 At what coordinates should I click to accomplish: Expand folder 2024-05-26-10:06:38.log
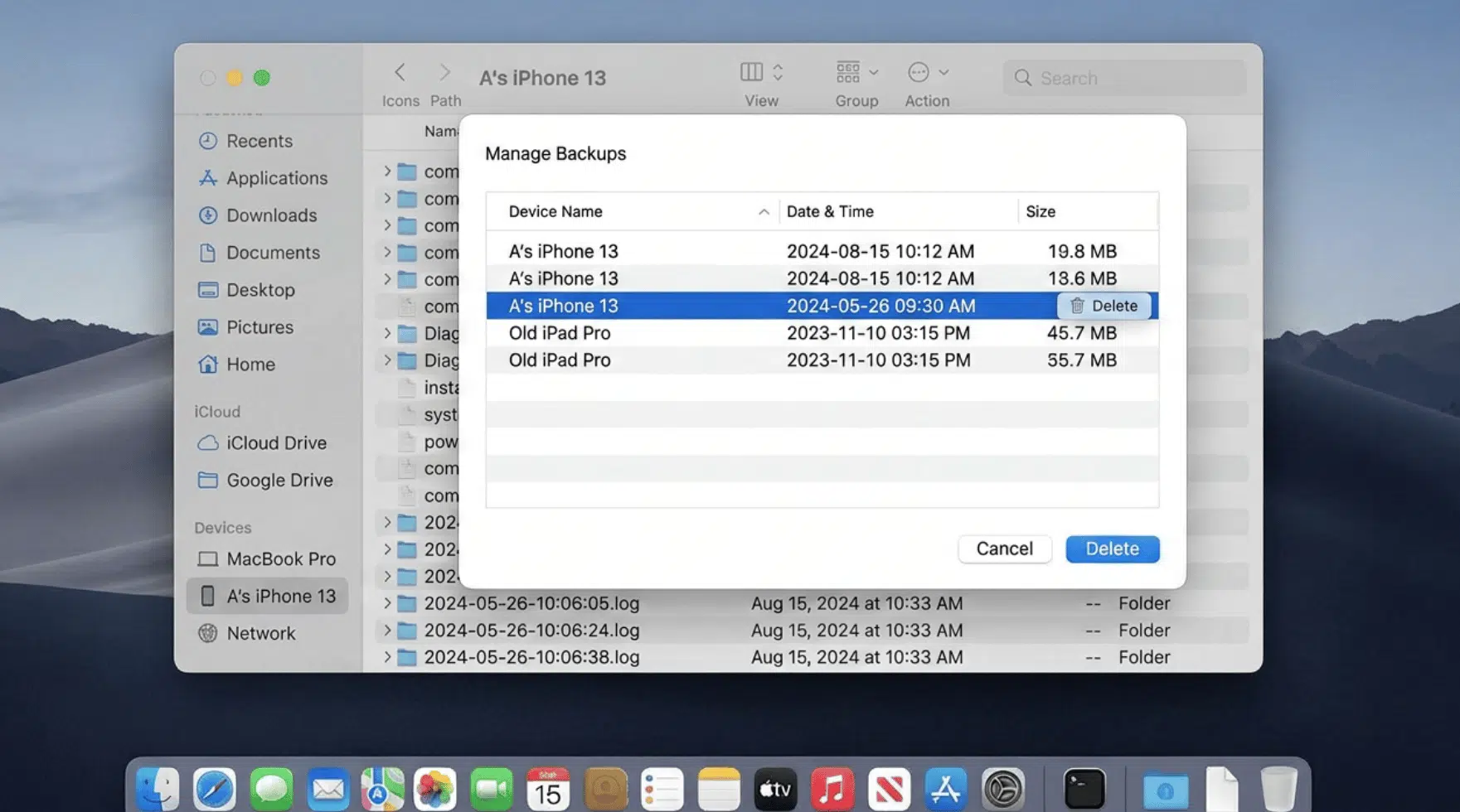coord(386,657)
